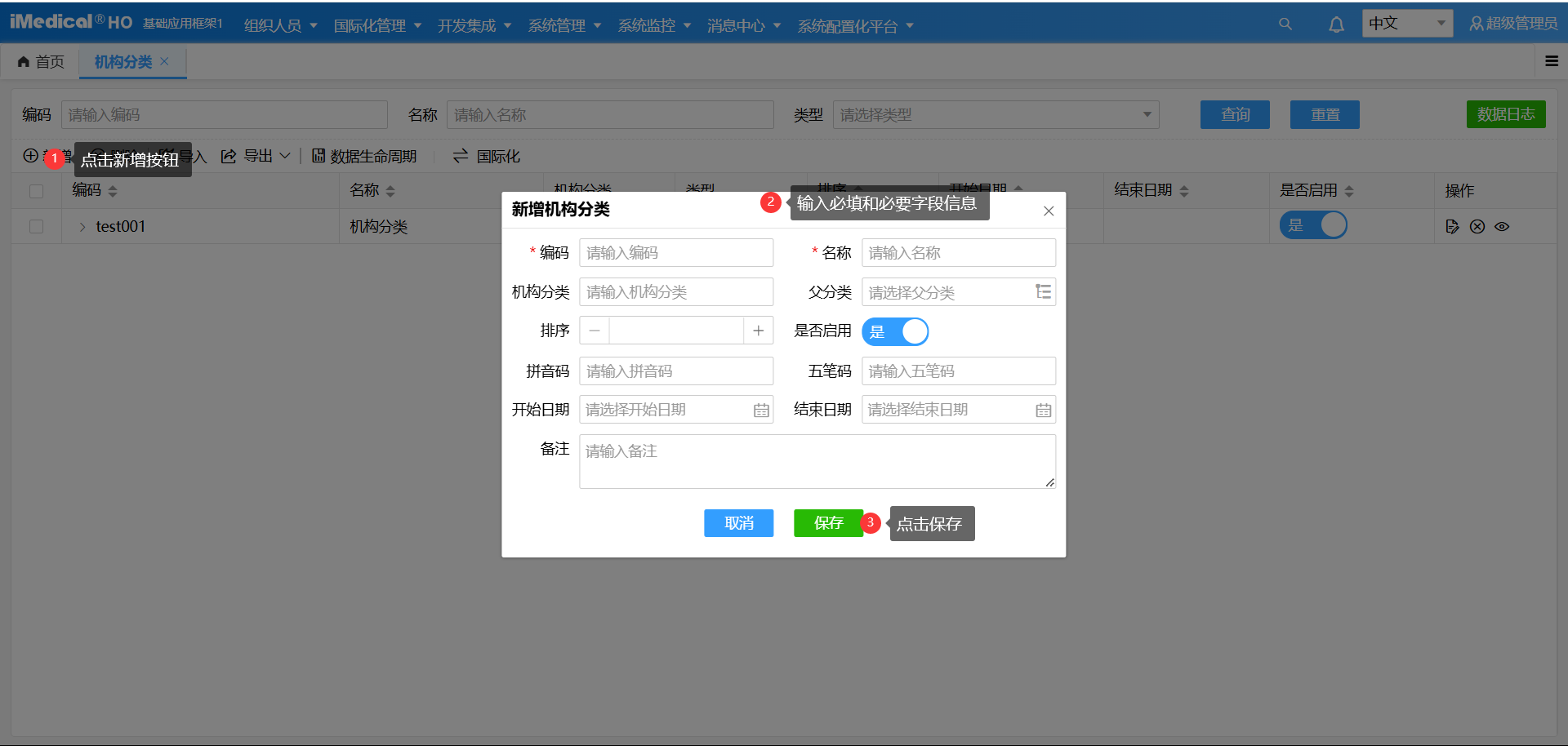Screen dimensions: 1568x746
Task: Delete test001 using the circle-X icon
Action: point(1477,226)
